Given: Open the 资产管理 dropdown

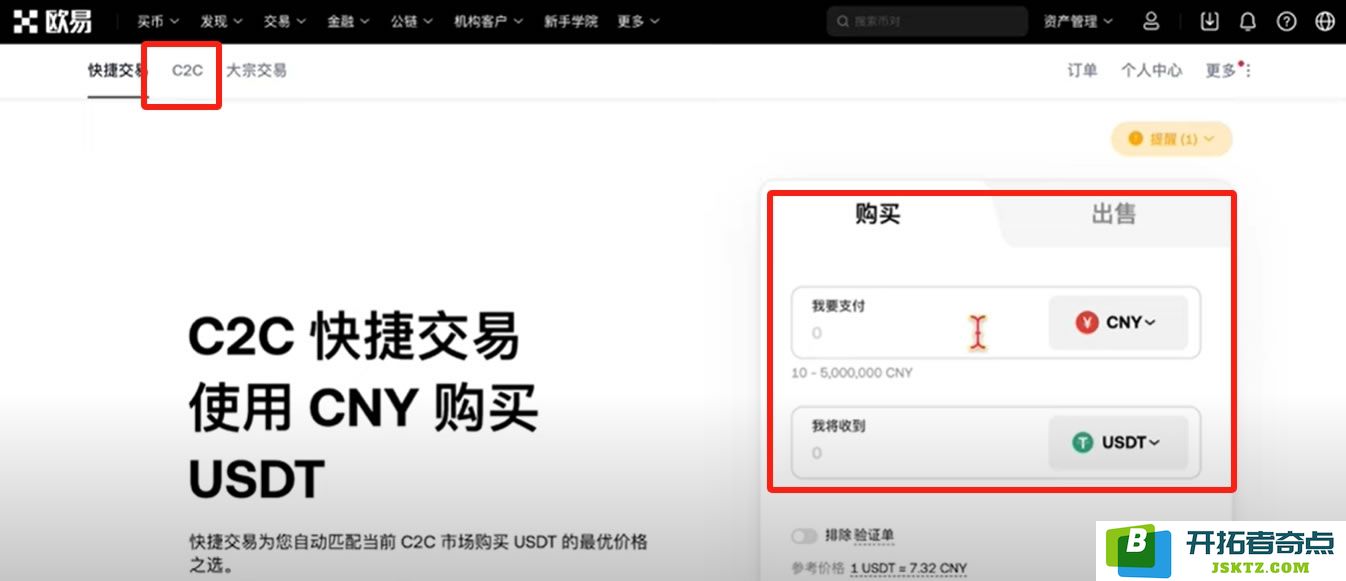Looking at the screenshot, I should (x=1077, y=21).
